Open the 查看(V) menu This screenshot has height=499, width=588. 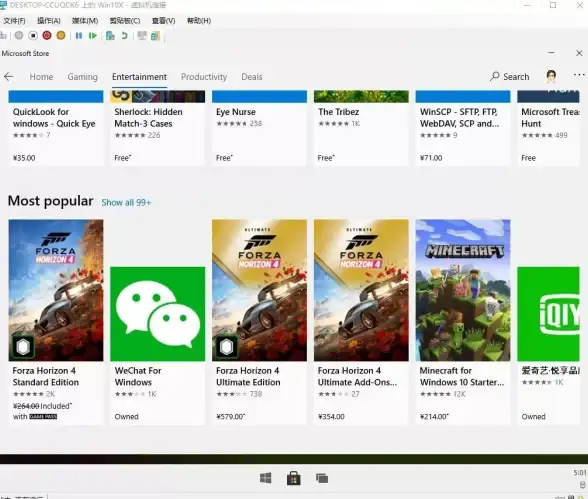pos(164,21)
